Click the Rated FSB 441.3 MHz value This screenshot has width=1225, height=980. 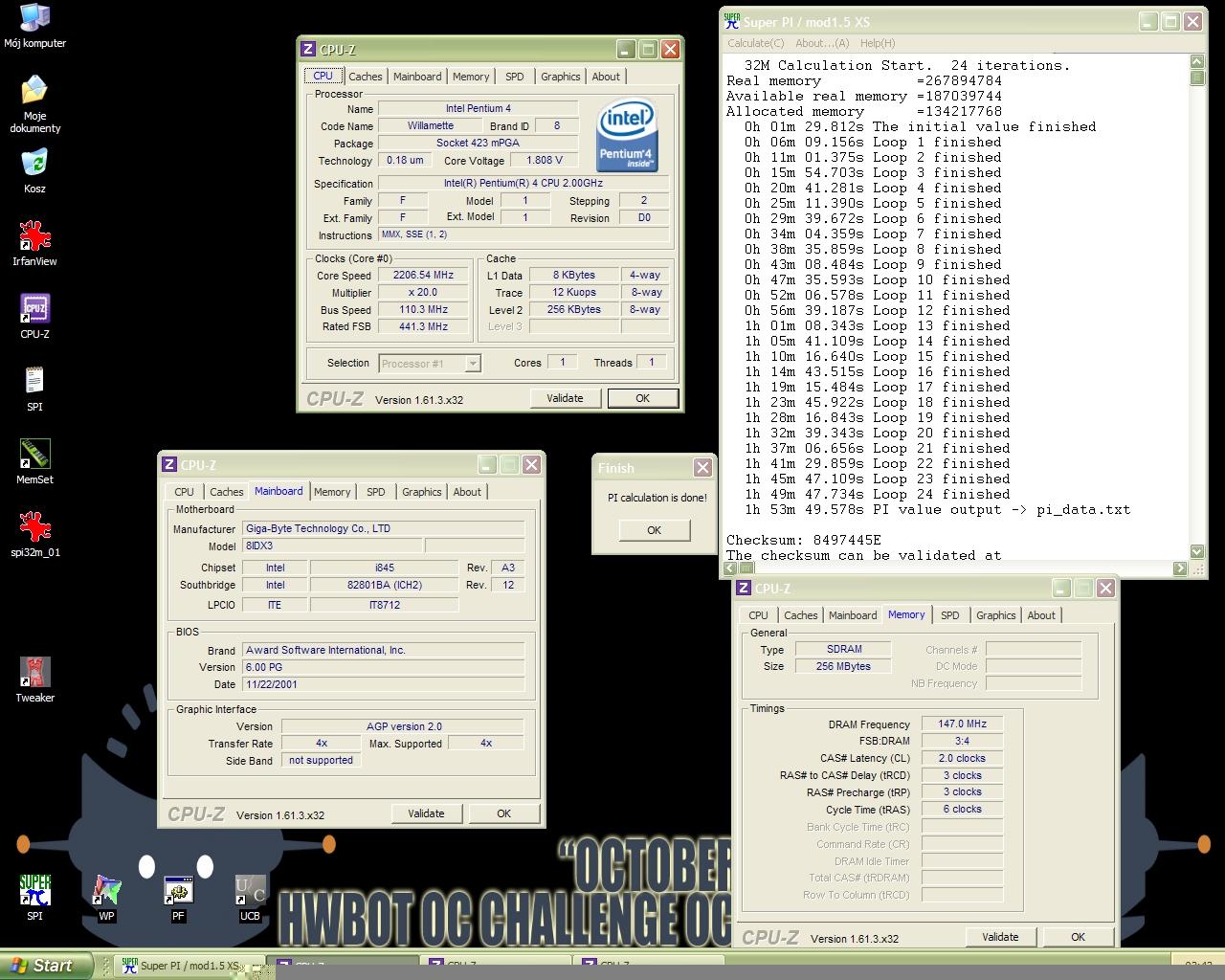tap(423, 327)
